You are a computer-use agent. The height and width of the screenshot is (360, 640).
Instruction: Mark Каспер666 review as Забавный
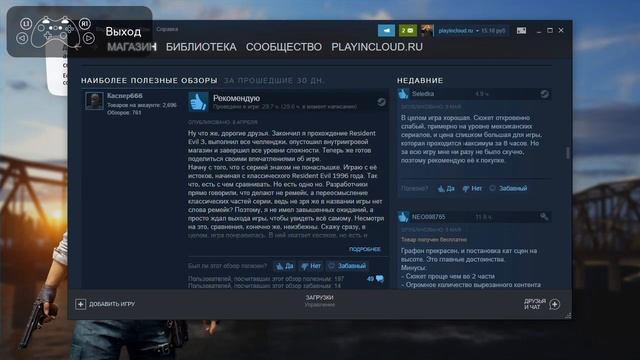tap(347, 266)
